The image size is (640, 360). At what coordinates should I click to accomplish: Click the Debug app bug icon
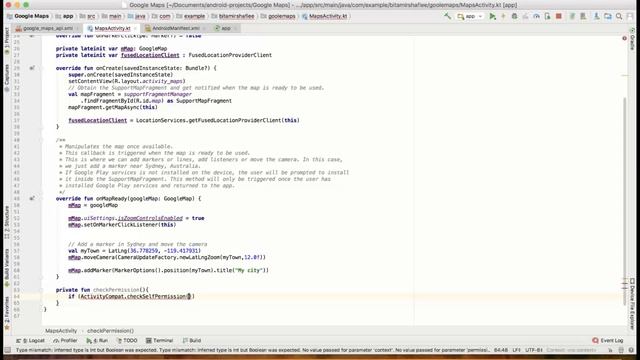tap(514, 16)
